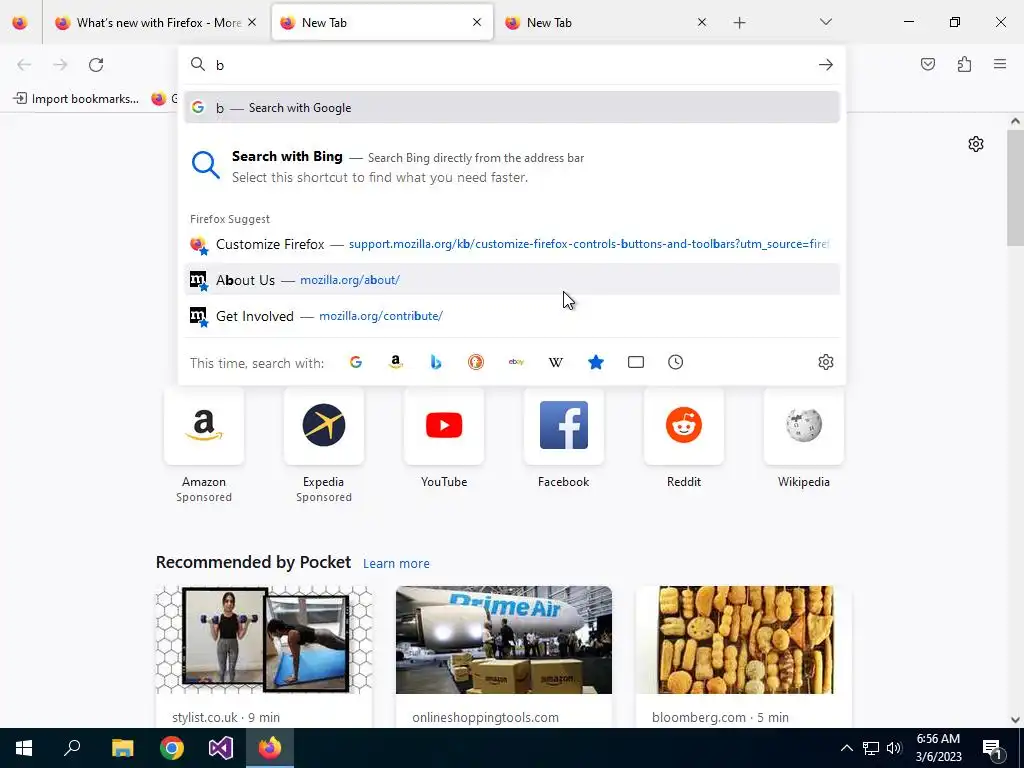Reload the current page
1024x768 pixels.
coord(96,64)
